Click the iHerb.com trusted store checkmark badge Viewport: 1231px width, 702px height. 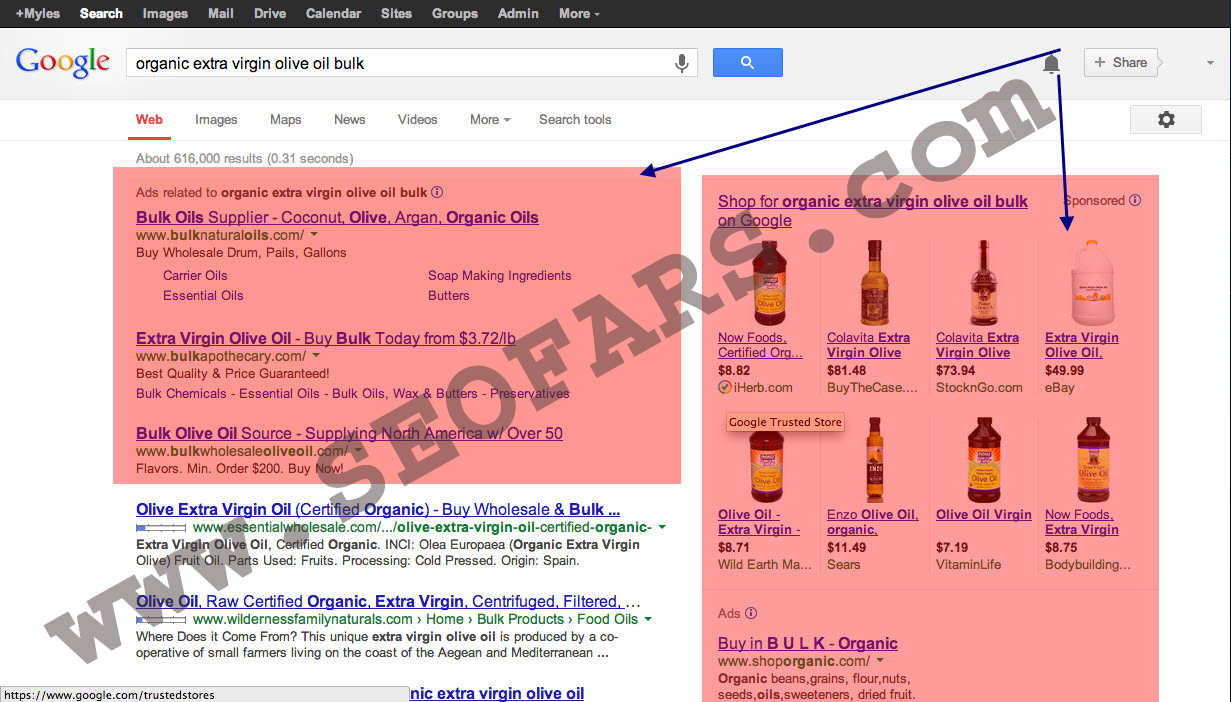[x=724, y=387]
